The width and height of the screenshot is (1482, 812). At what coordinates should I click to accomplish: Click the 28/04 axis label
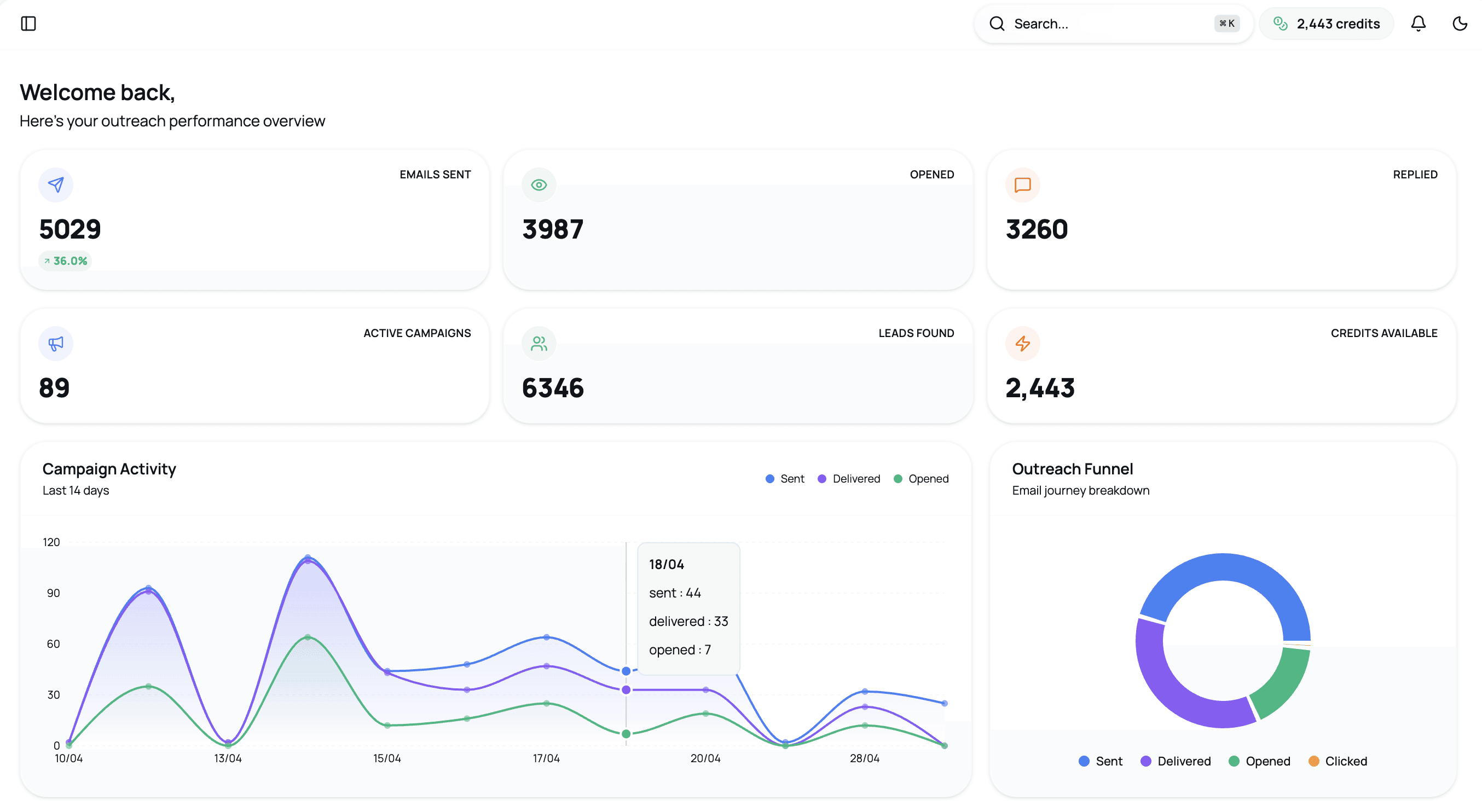pyautogui.click(x=865, y=758)
